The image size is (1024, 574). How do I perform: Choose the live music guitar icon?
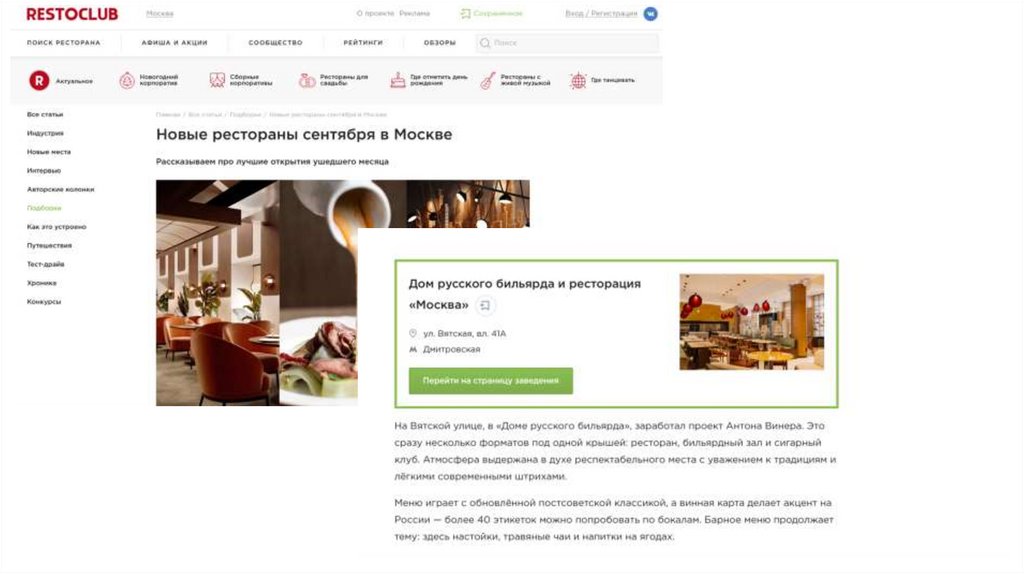488,80
